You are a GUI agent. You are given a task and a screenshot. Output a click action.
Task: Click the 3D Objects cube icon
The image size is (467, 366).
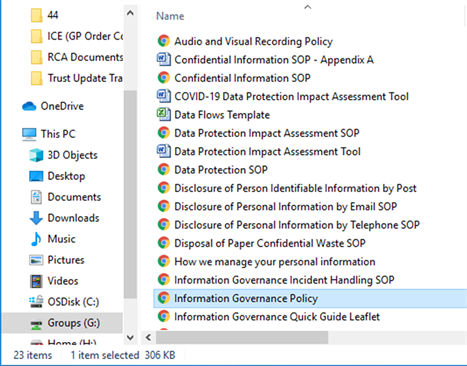point(36,155)
